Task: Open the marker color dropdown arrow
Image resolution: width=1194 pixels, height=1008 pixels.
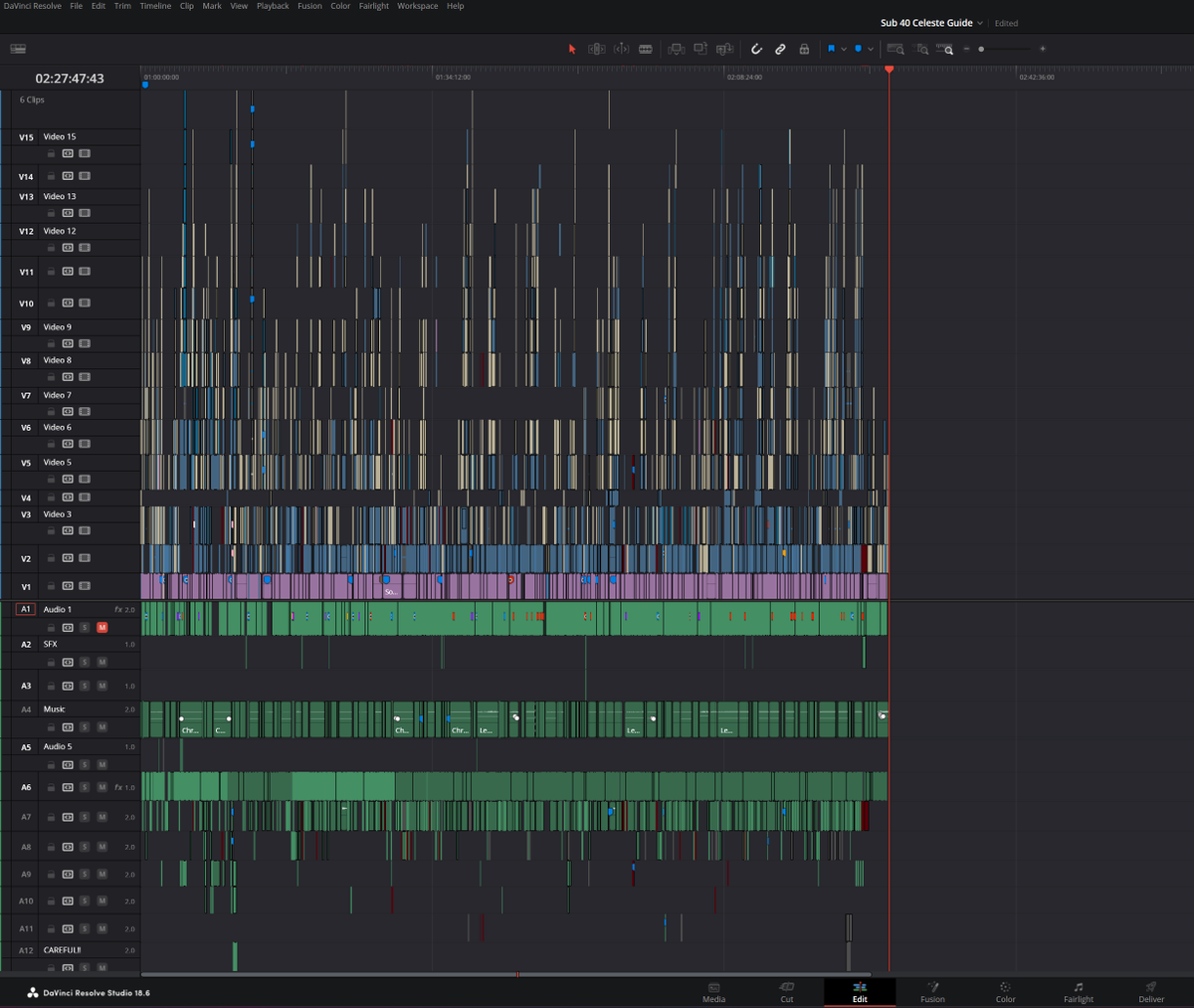Action: 871,49
